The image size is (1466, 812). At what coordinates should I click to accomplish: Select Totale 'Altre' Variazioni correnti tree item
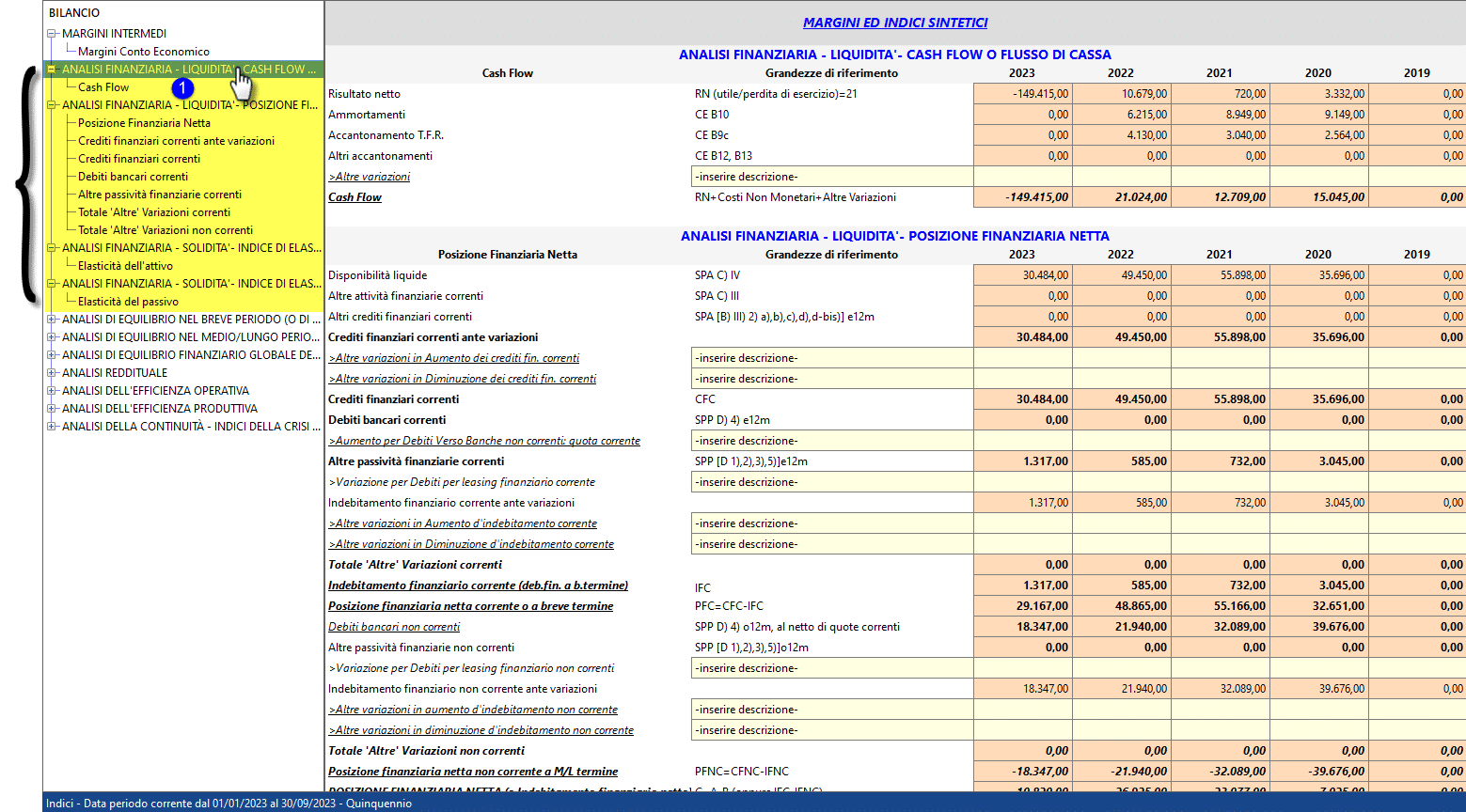[x=154, y=212]
